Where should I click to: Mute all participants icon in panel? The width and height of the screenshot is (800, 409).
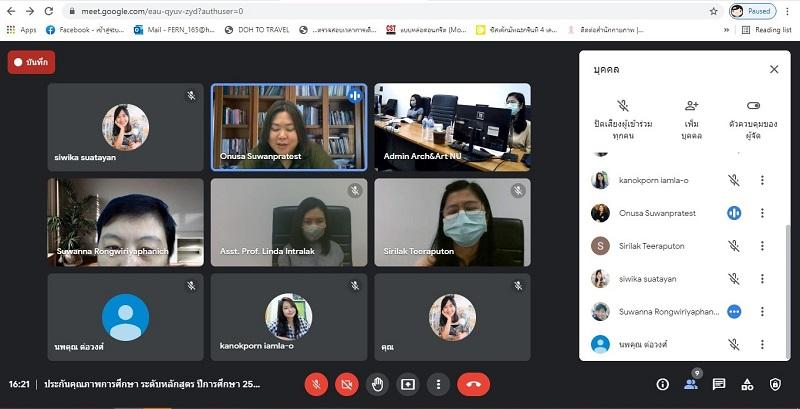tap(623, 106)
